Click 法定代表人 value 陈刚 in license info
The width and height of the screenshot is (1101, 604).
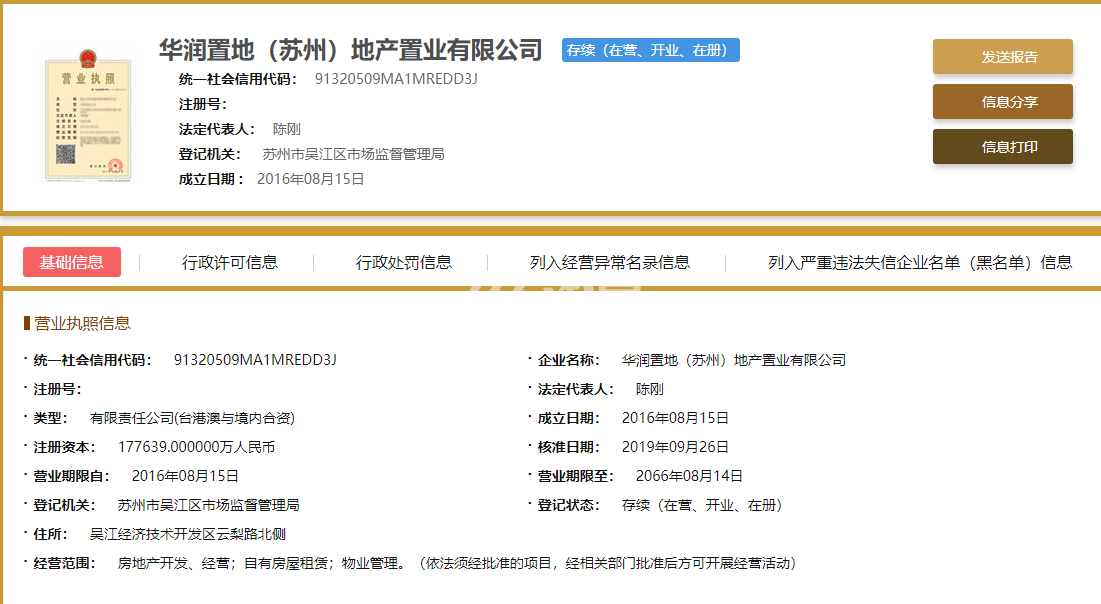[650, 389]
